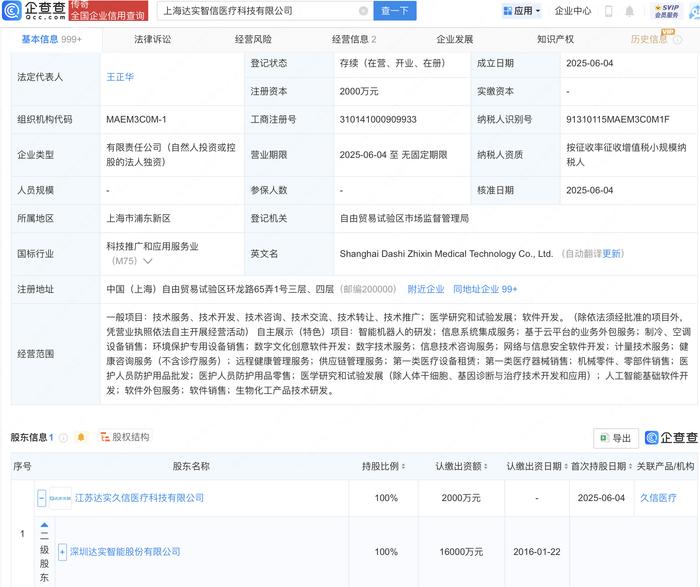Screen dimensions: 700x587
Task: Open related product 久信医疗
Action: 658,498
